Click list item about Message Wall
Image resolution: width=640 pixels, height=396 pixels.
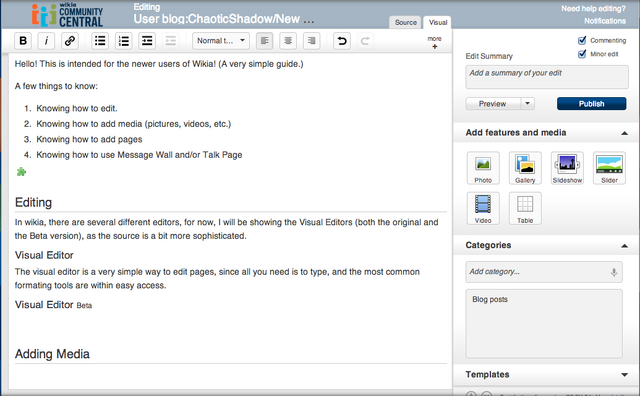click(x=139, y=155)
